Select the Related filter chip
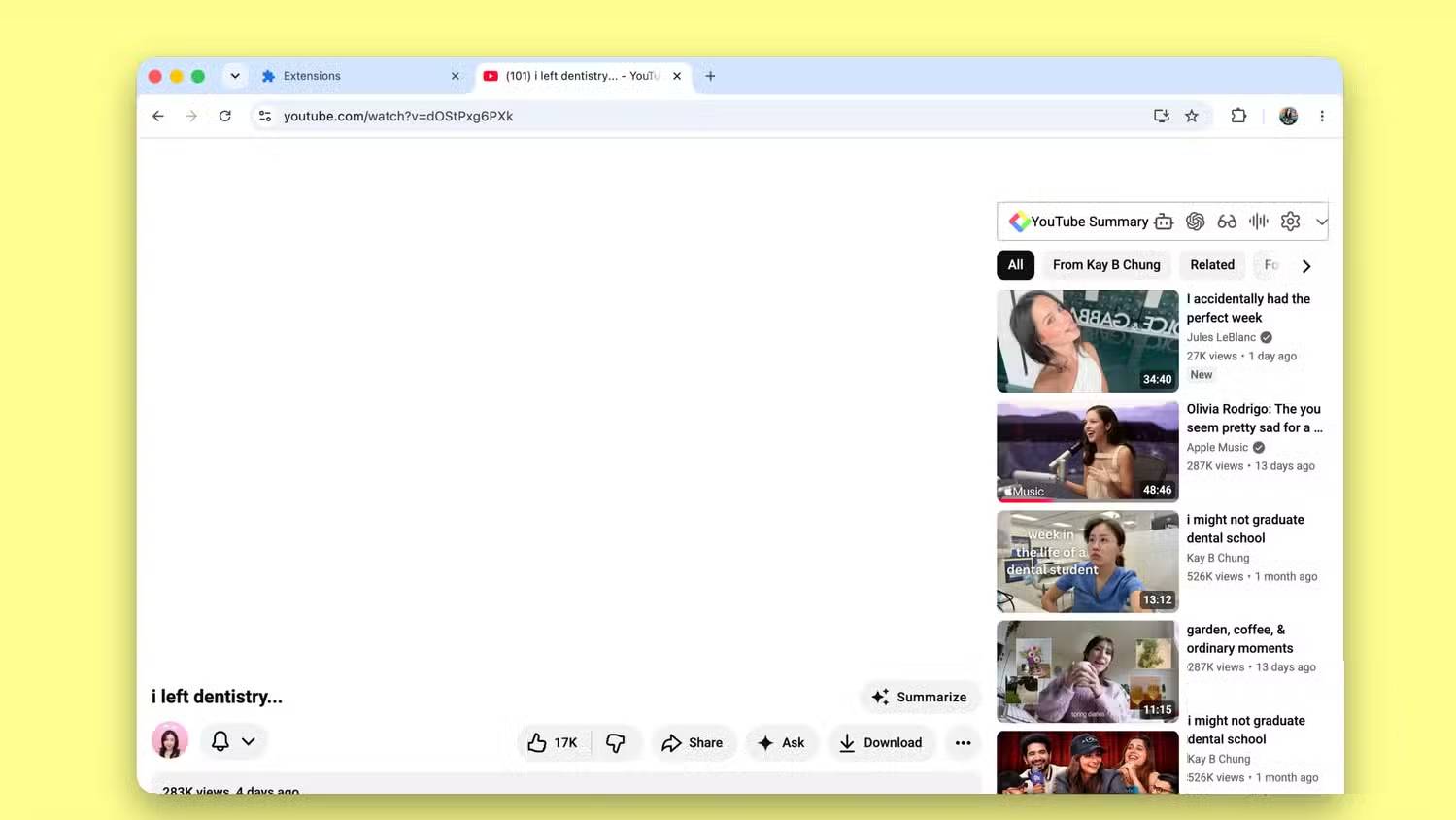Screen dimensions: 1456x820 coord(1212,264)
